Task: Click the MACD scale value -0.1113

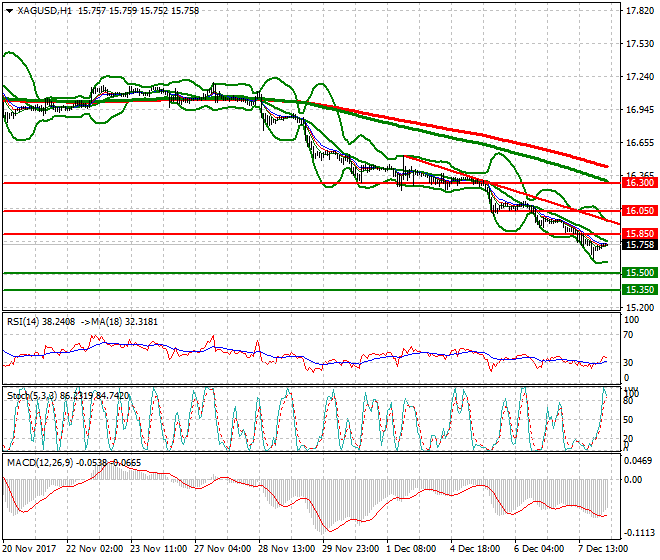Action: [639, 533]
